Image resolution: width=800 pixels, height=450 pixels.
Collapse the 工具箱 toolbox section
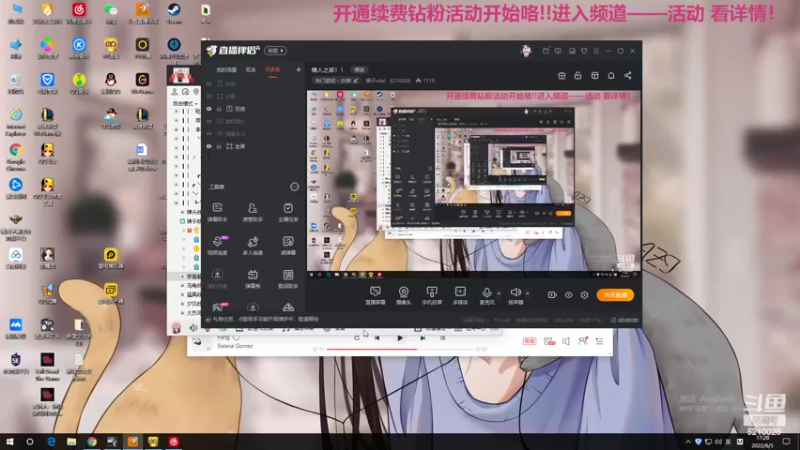[x=294, y=187]
